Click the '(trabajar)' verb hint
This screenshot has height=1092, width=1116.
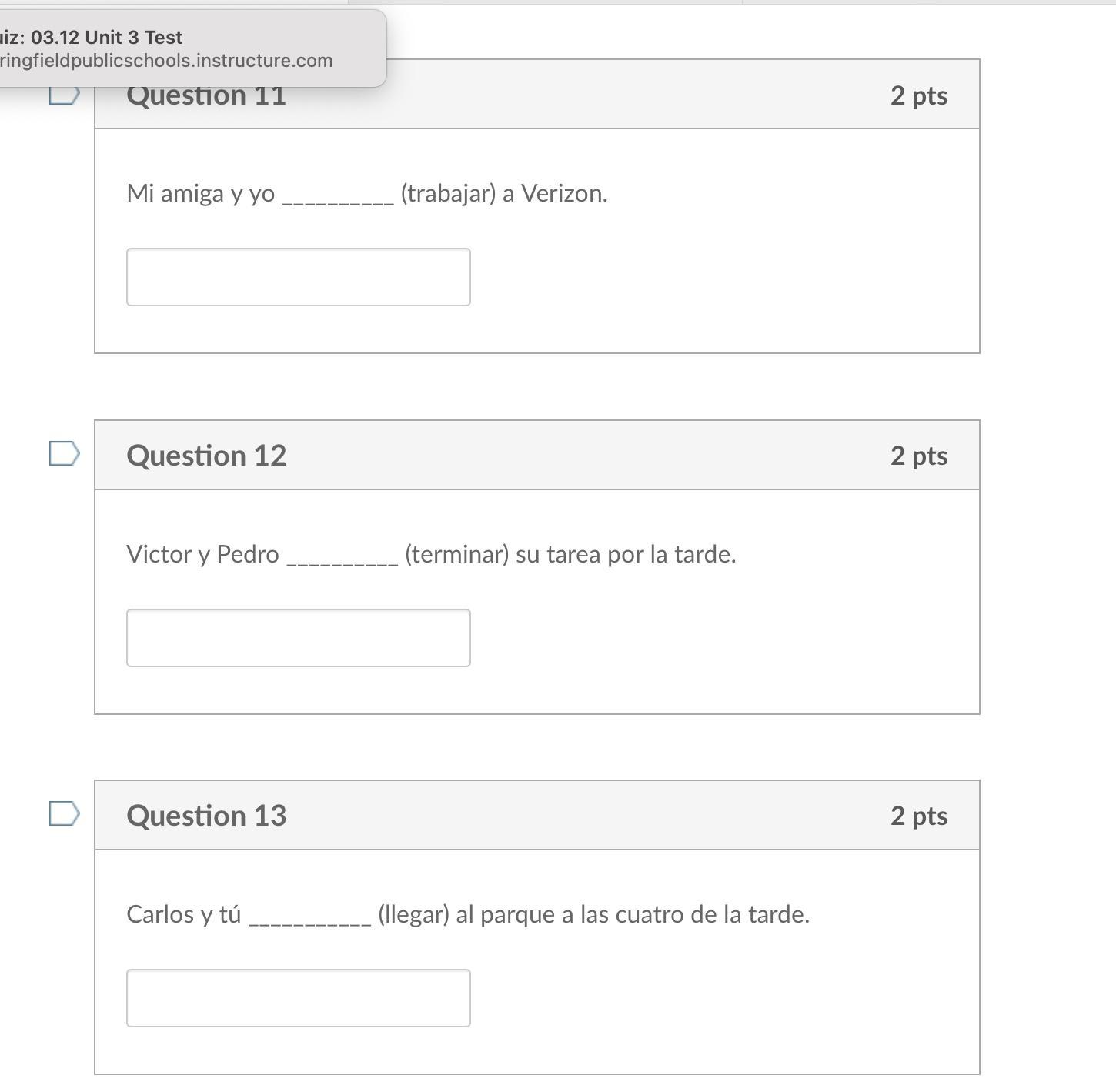448,193
